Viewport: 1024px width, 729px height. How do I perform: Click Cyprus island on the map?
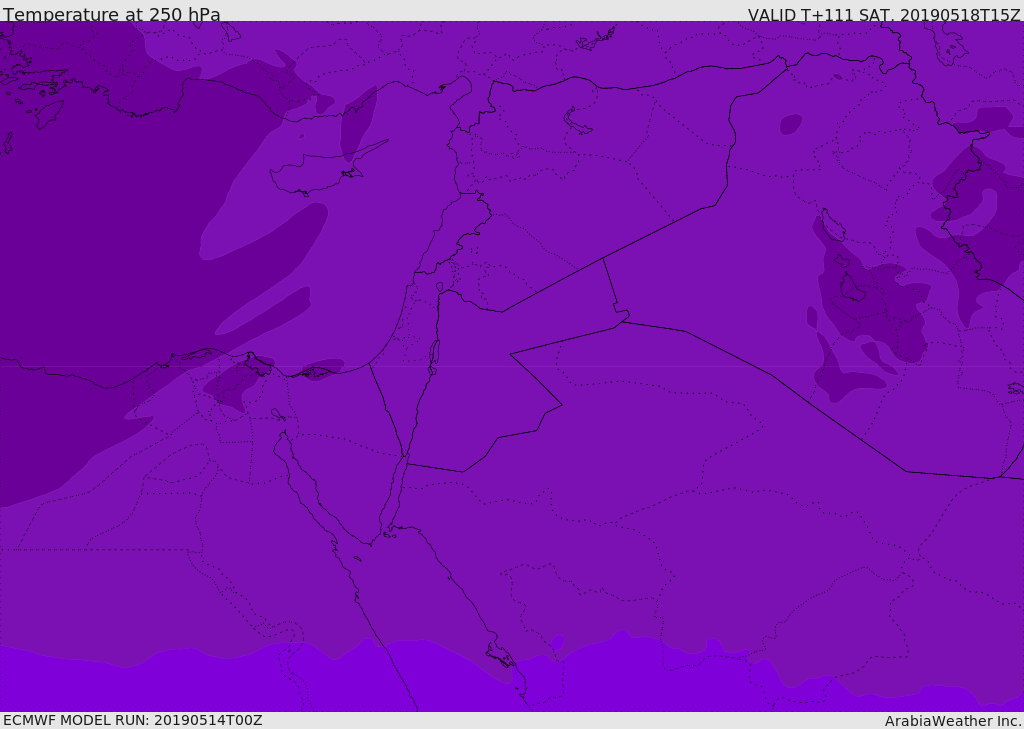320,171
